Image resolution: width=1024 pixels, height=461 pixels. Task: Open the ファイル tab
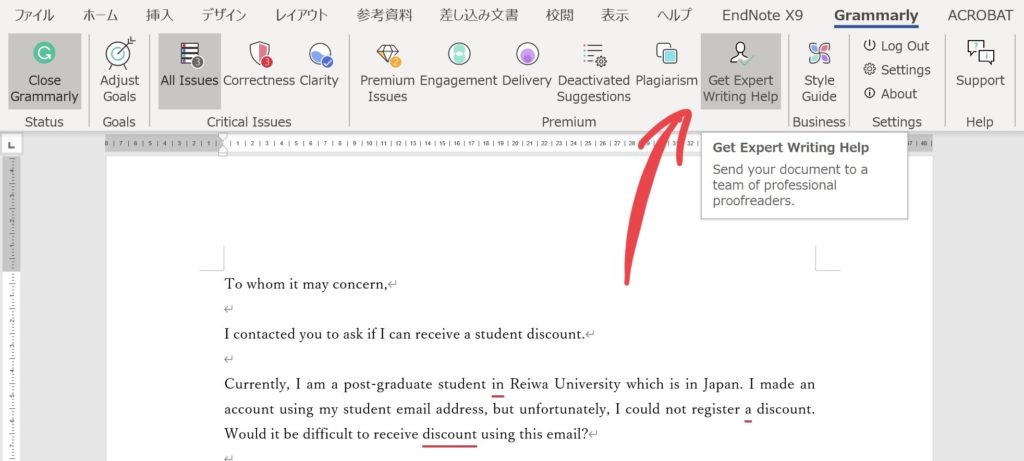[x=34, y=16]
